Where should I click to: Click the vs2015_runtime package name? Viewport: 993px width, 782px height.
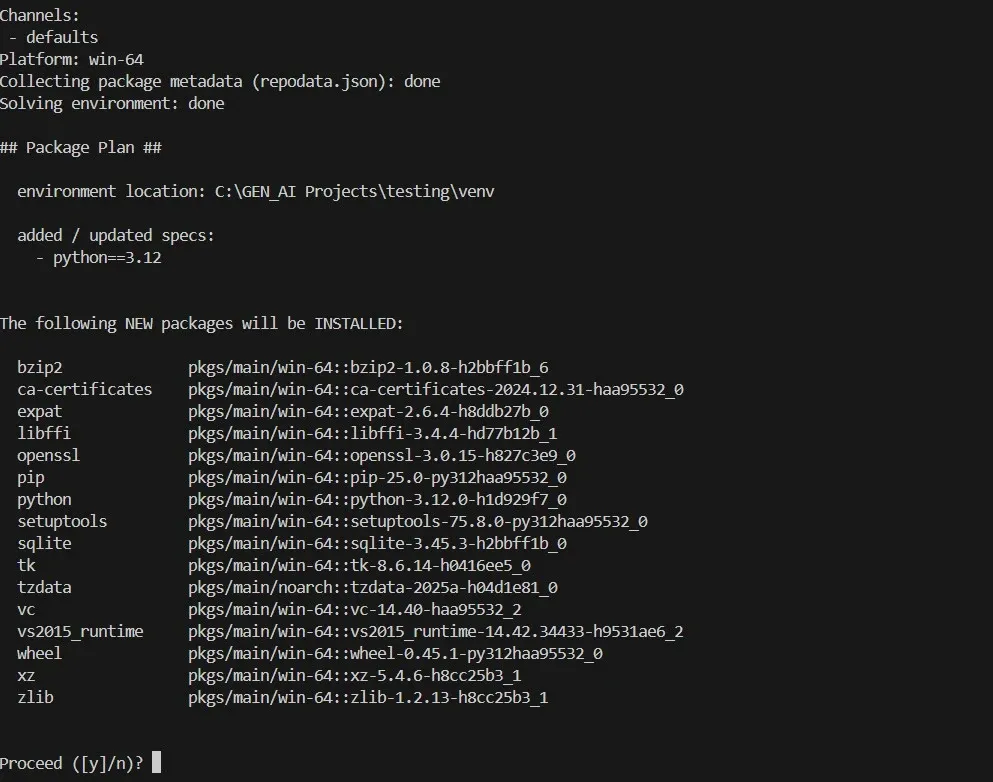point(80,631)
